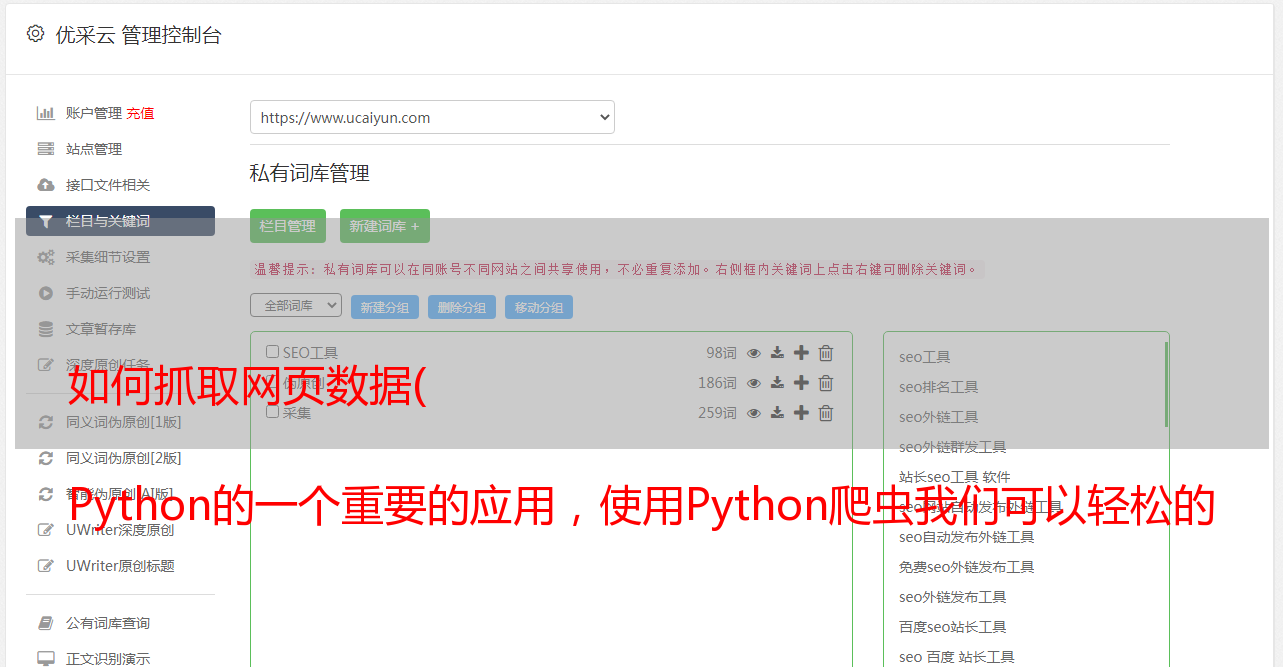View 采集 words via eye icon
Screen dimensions: 1283x667
754,413
